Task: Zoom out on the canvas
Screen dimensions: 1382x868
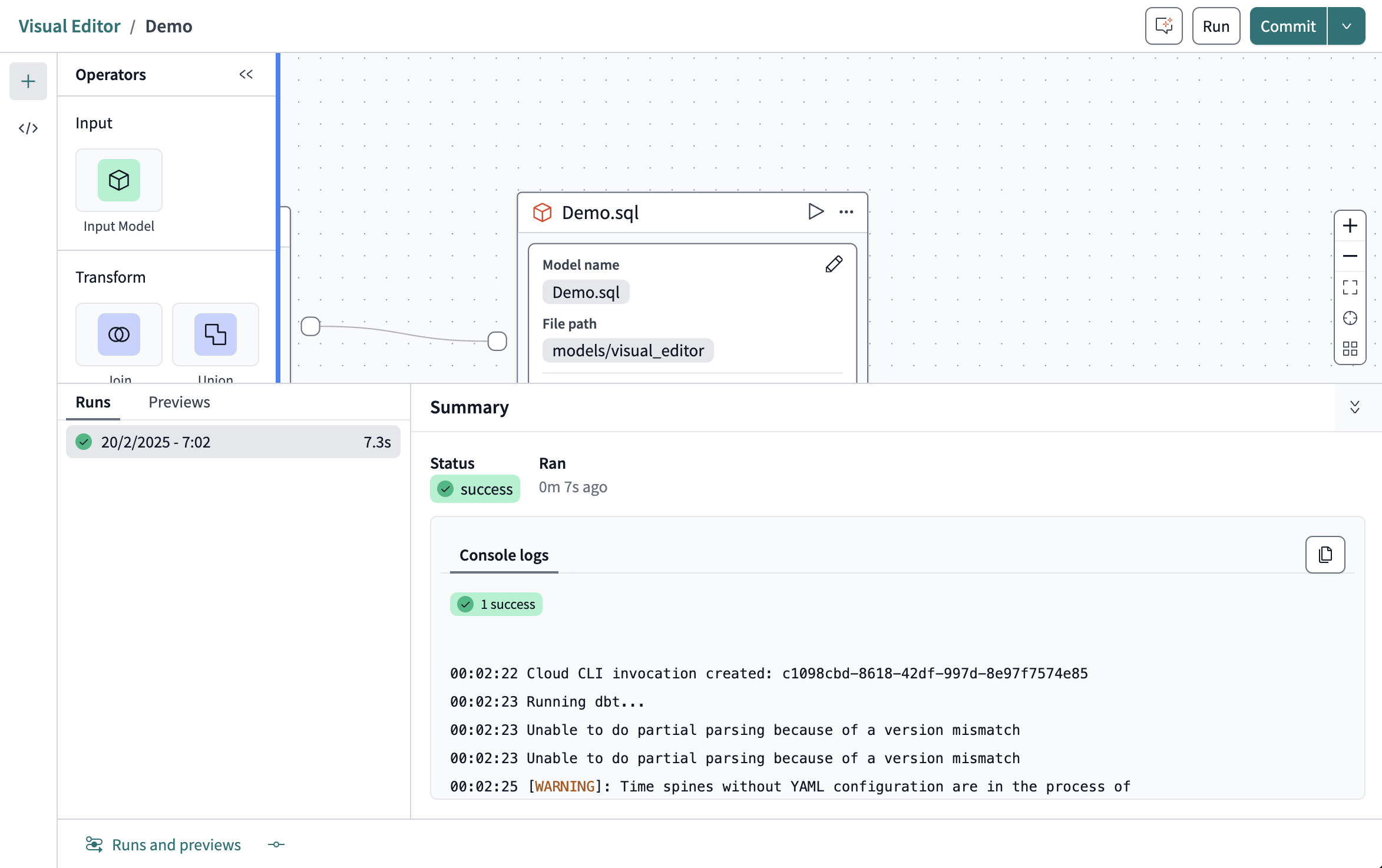Action: pyautogui.click(x=1350, y=256)
